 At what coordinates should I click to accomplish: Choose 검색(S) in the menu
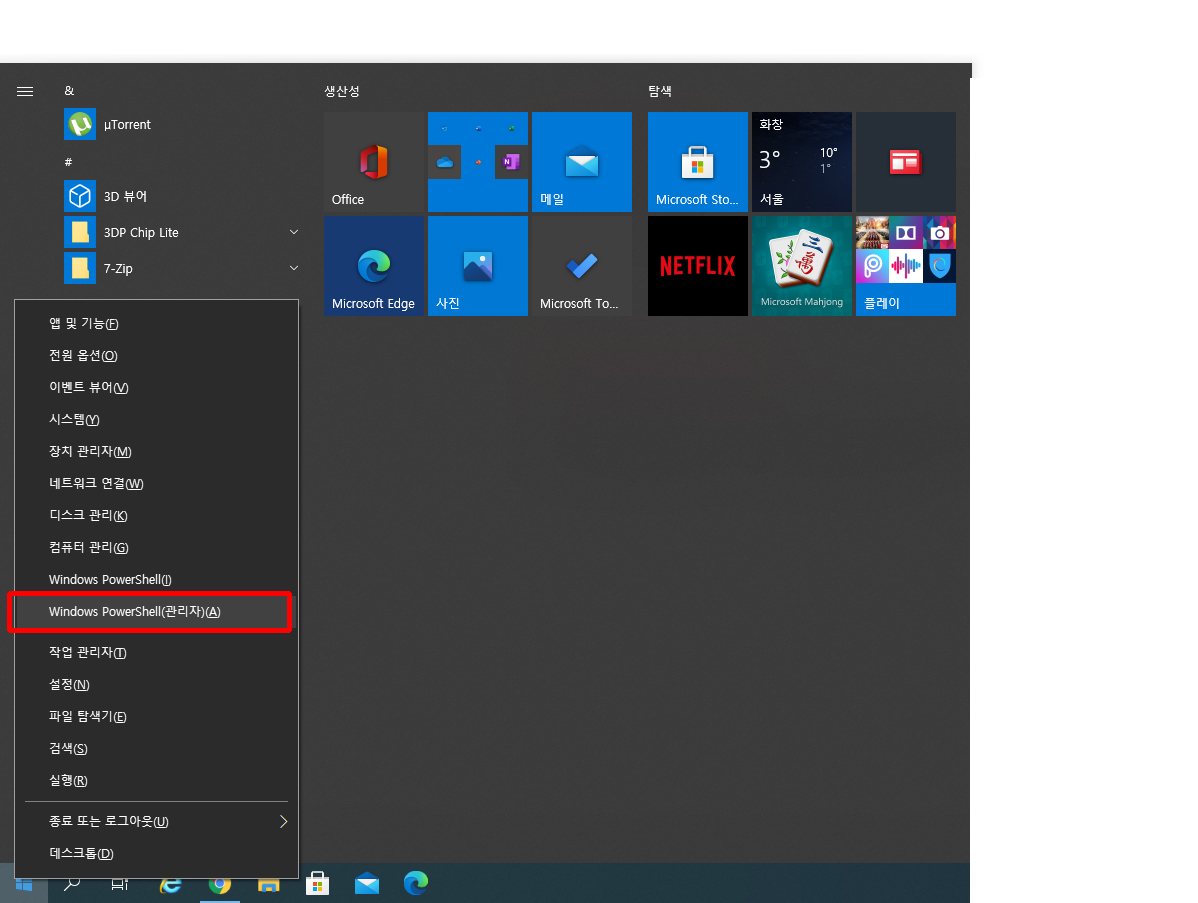tap(157, 749)
